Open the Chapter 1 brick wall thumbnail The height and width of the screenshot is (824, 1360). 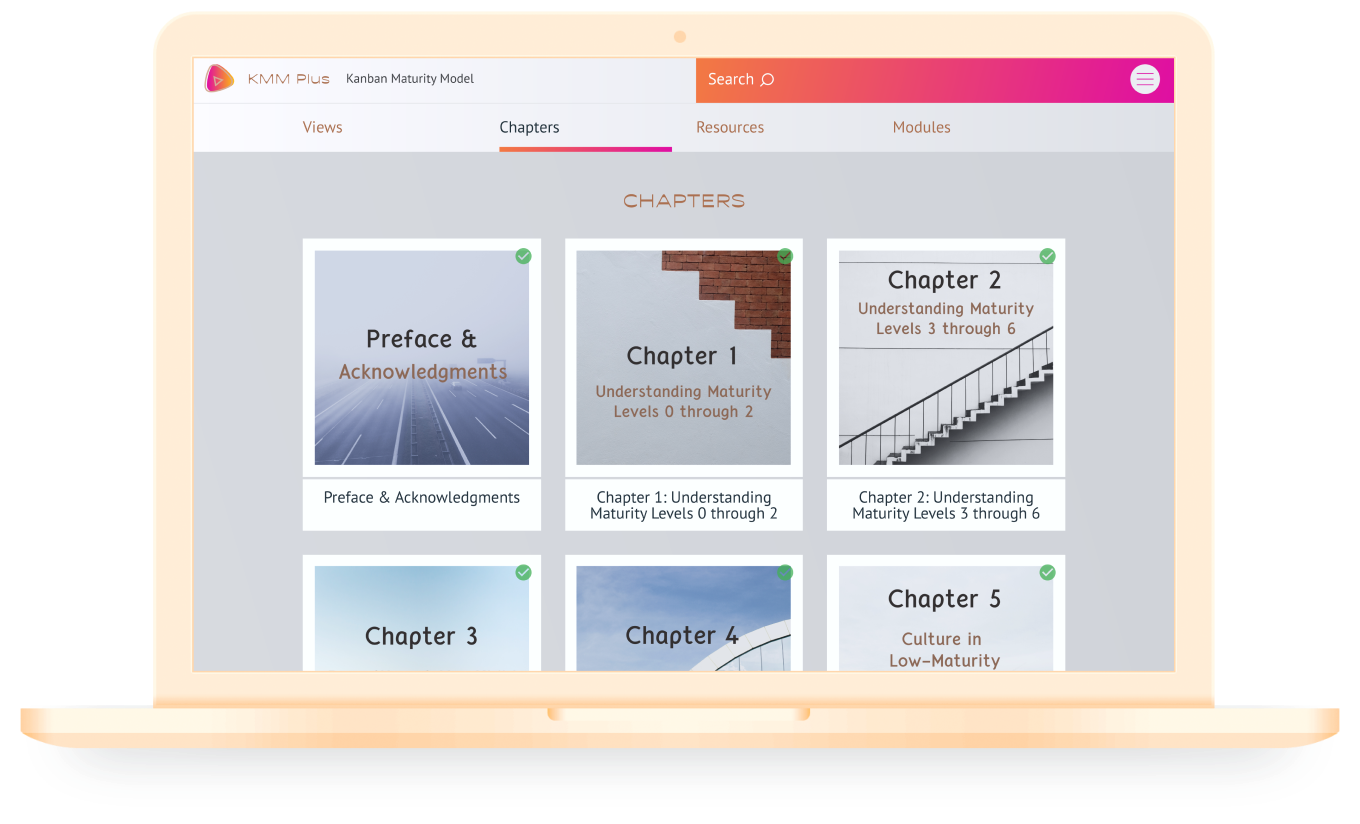[x=684, y=357]
